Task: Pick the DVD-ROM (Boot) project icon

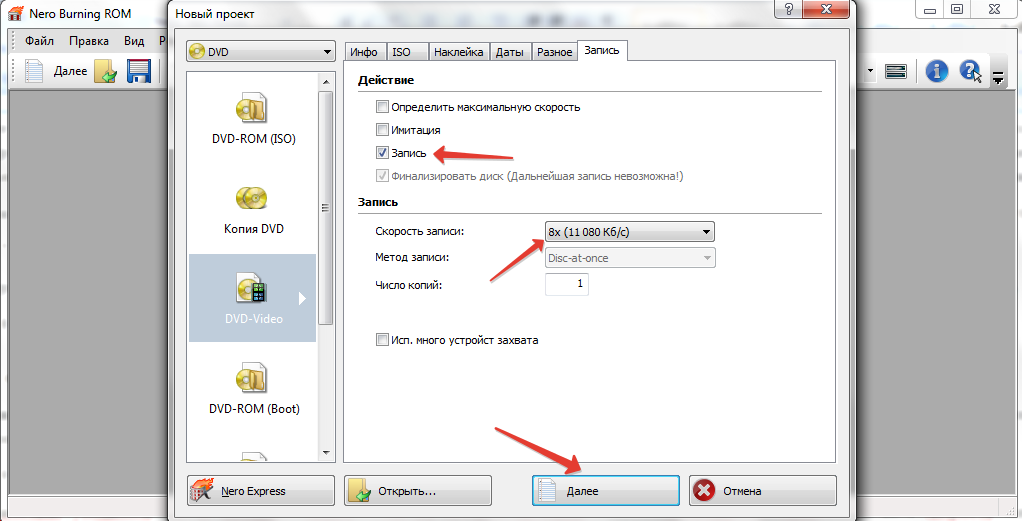Action: 253,380
